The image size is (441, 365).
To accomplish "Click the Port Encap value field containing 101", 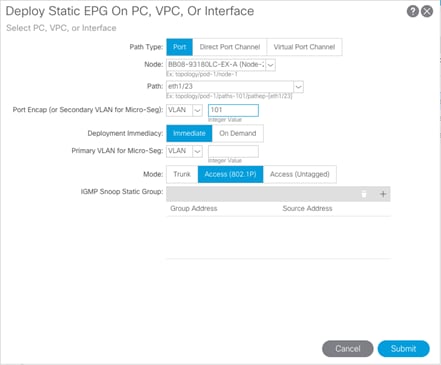I will (x=233, y=110).
